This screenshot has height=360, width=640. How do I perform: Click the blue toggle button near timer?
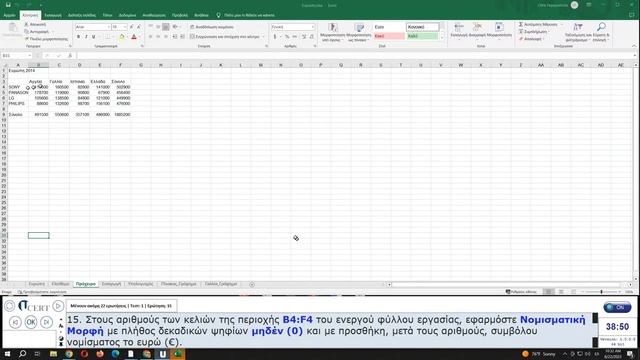(617, 307)
